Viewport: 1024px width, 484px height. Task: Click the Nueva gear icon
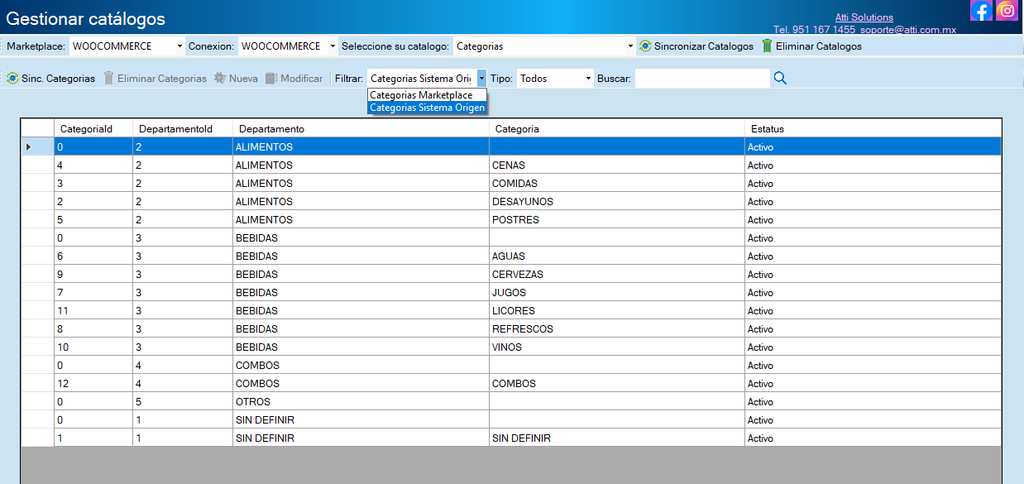[x=219, y=78]
